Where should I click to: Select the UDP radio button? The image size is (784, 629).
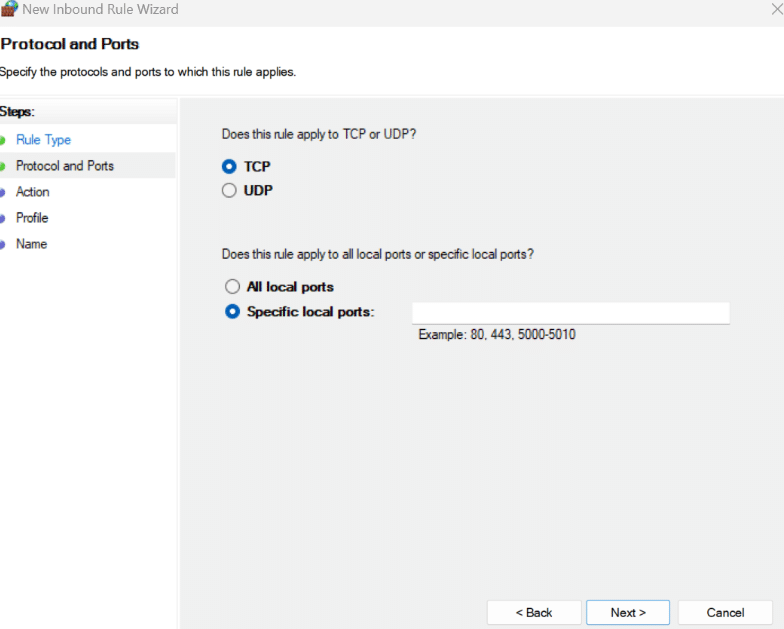(229, 190)
